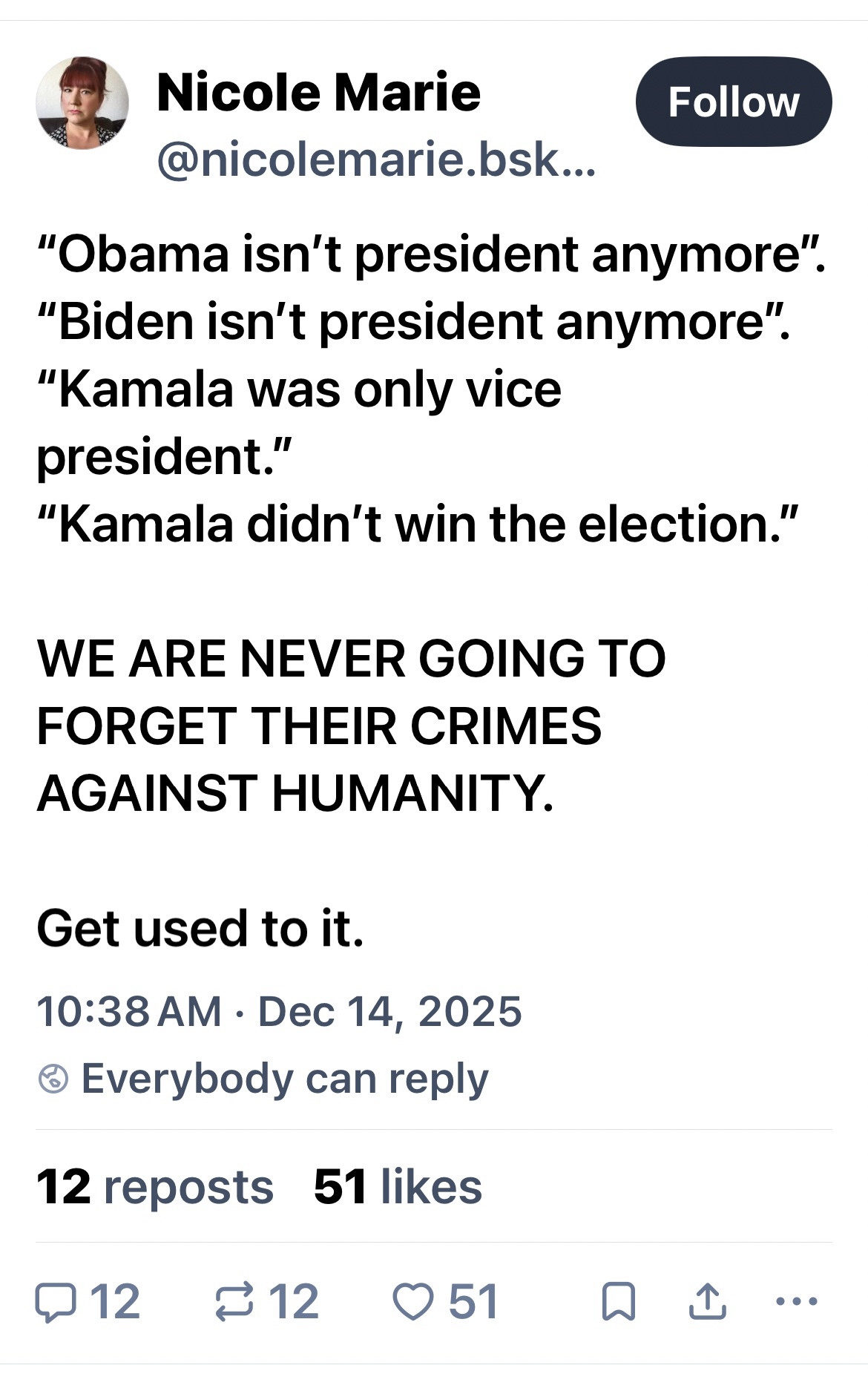View the list of 12 reposts

click(x=155, y=1187)
